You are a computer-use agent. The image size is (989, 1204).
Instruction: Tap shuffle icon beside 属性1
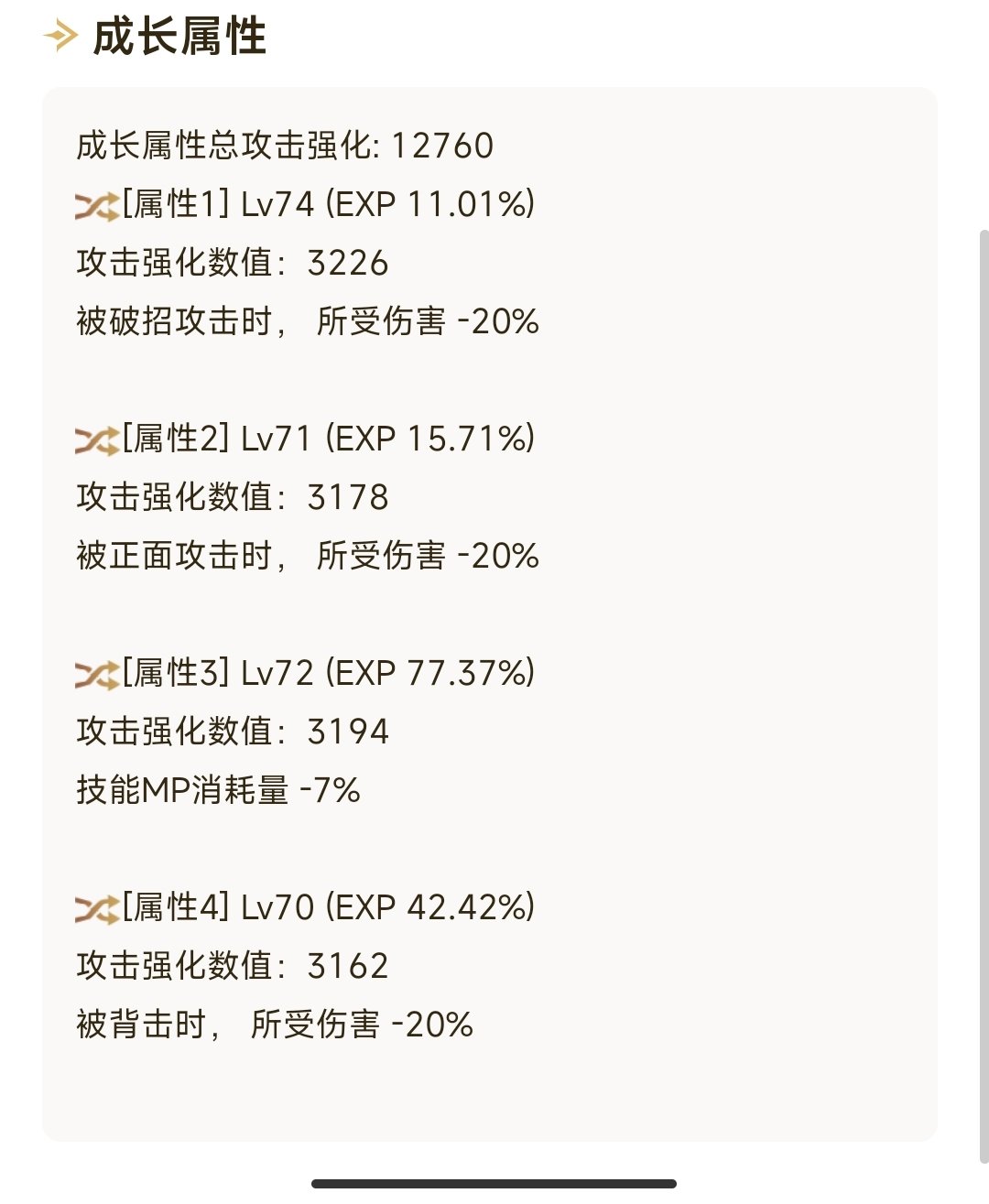(x=97, y=206)
